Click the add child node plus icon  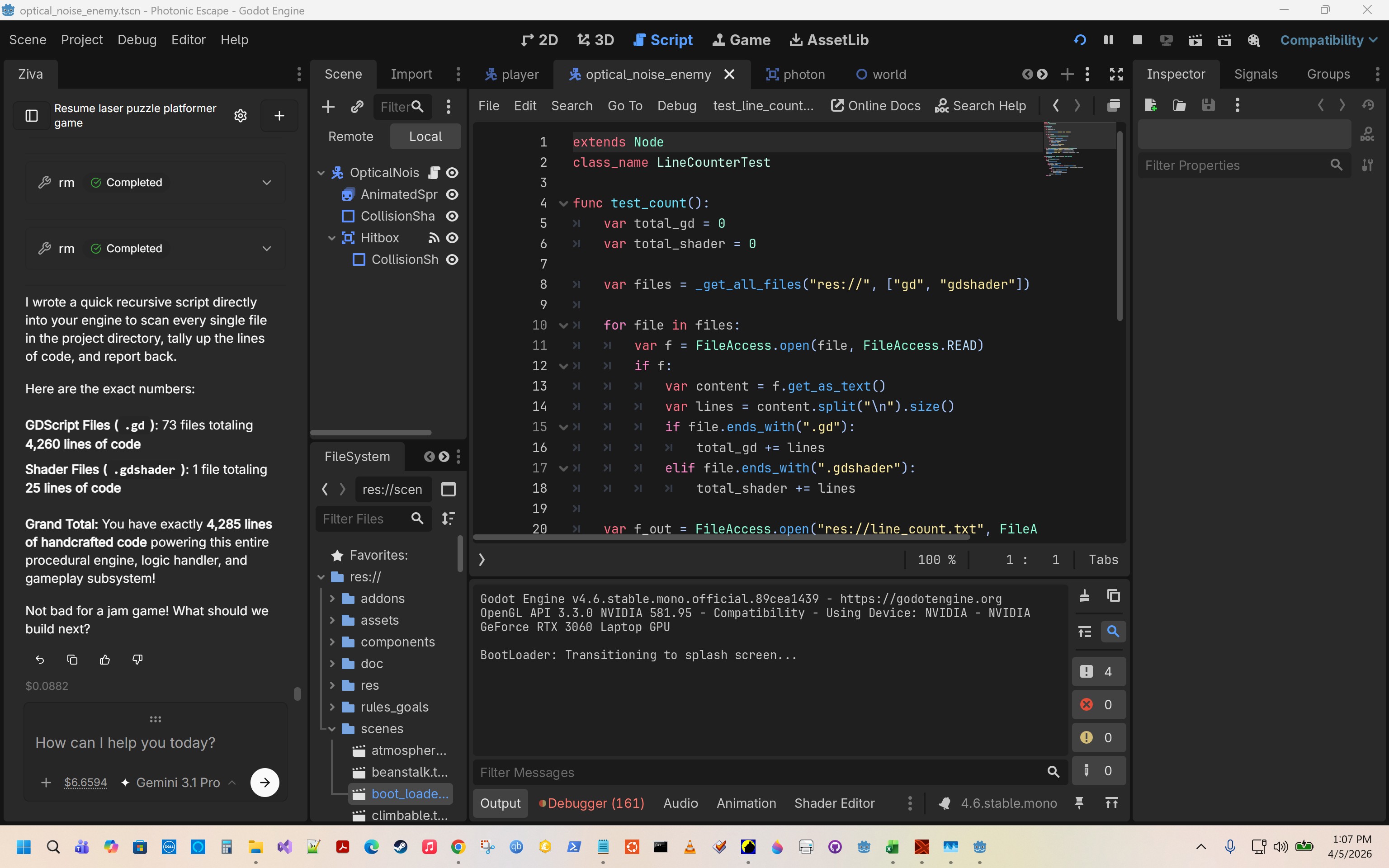328,106
